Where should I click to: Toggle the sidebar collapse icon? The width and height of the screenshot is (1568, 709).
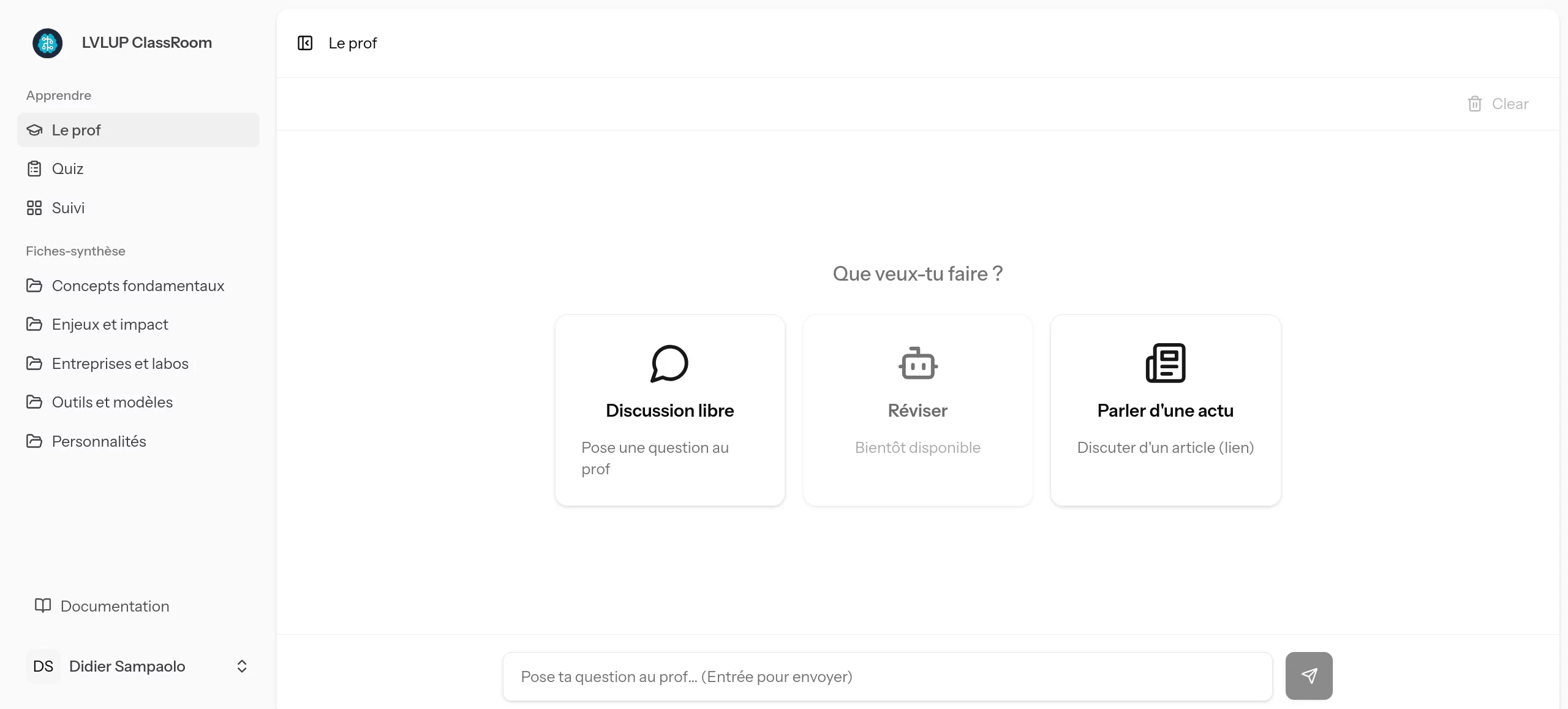pyautogui.click(x=305, y=43)
